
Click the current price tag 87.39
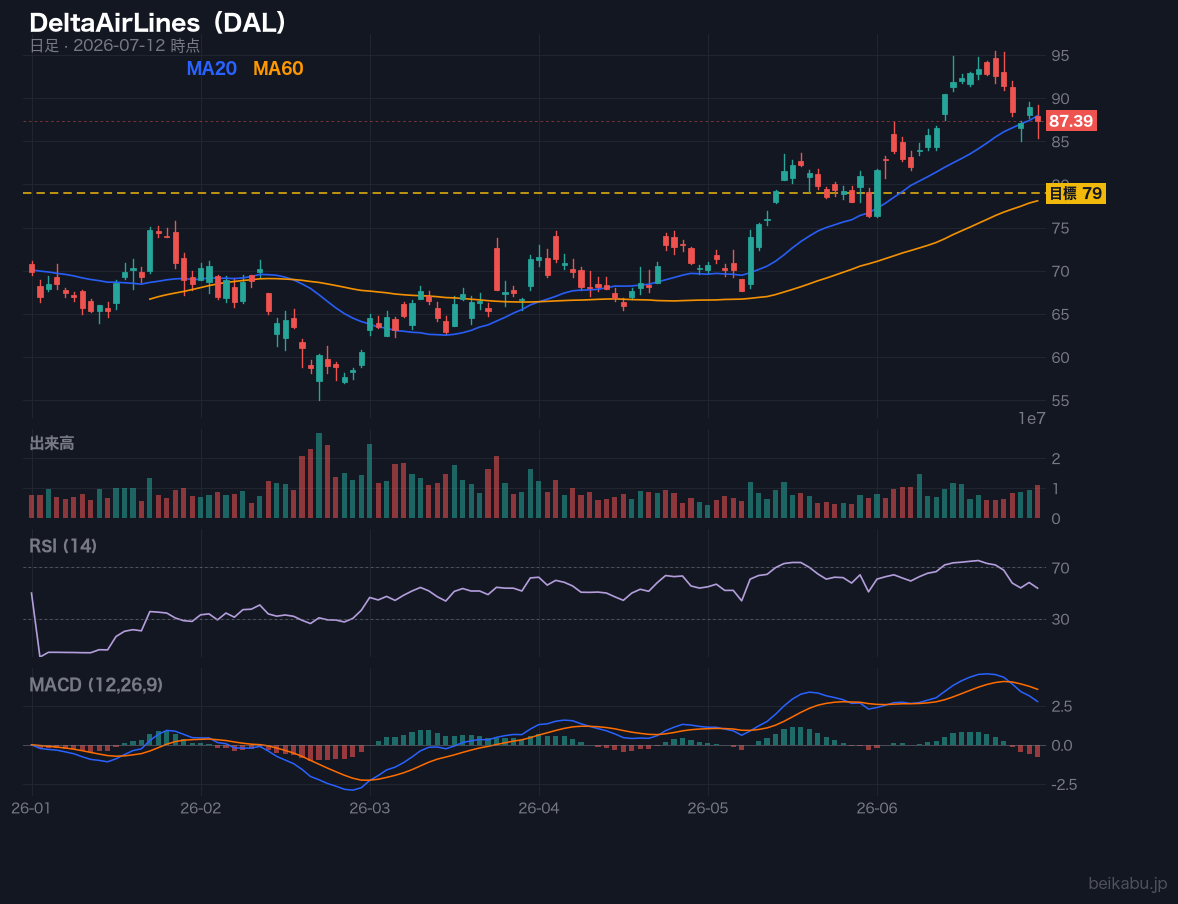1071,121
